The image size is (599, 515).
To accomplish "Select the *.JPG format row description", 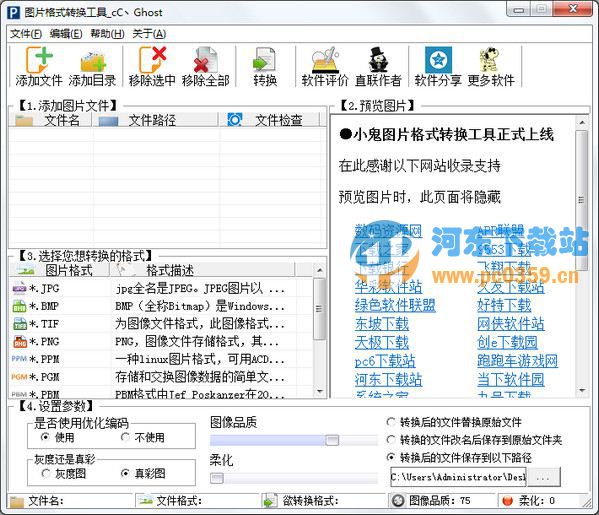I will (200, 288).
